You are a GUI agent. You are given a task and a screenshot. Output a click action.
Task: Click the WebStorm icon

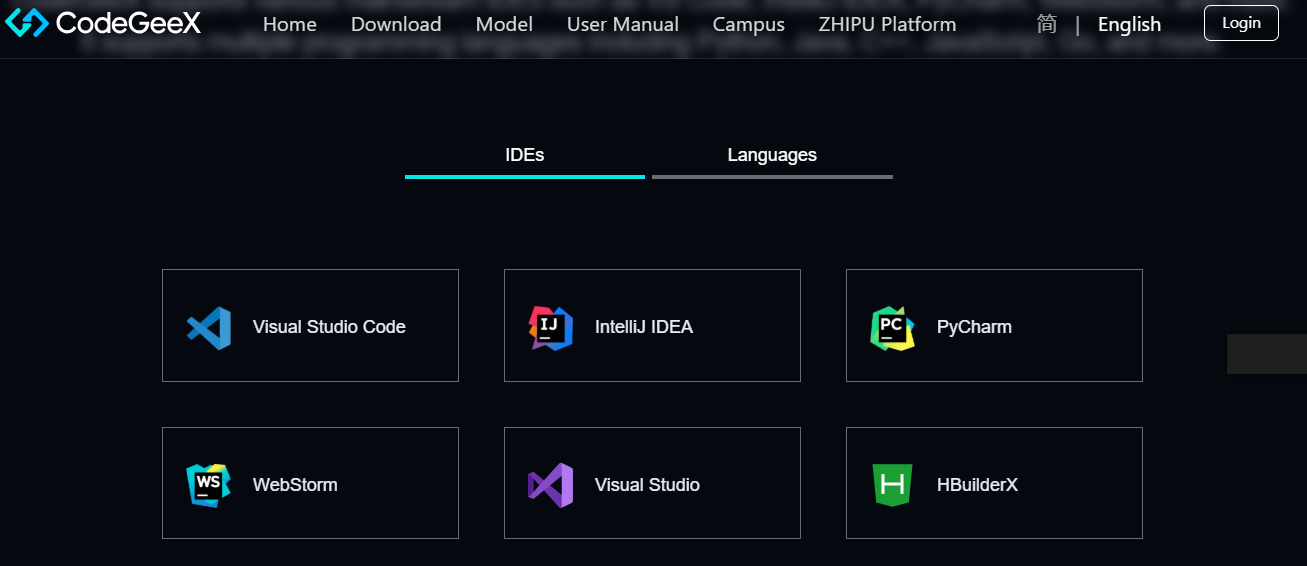click(209, 486)
